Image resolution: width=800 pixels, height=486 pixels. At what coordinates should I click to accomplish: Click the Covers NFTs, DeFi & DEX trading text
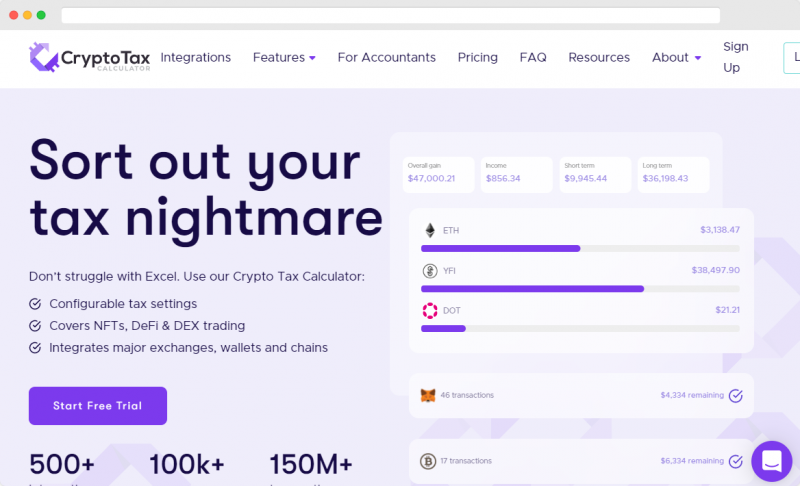point(147,326)
